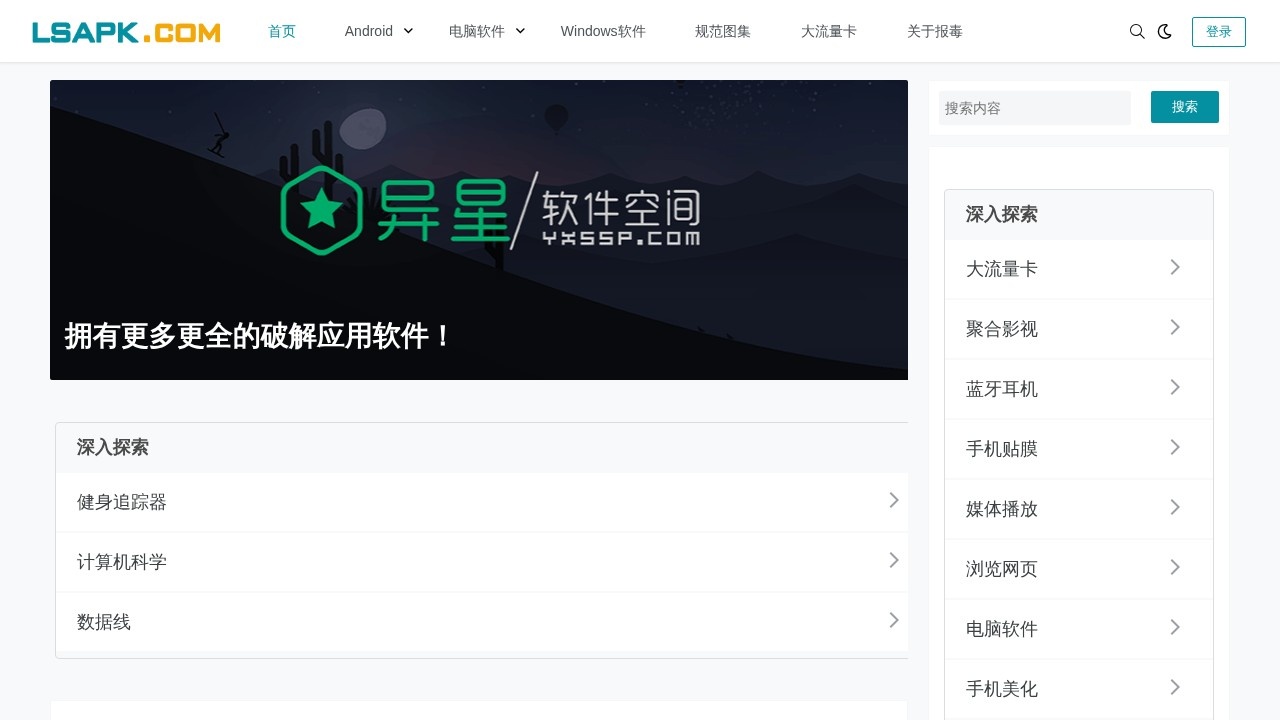The width and height of the screenshot is (1280, 720).
Task: Click the chevron beside 数据线
Action: 894,620
